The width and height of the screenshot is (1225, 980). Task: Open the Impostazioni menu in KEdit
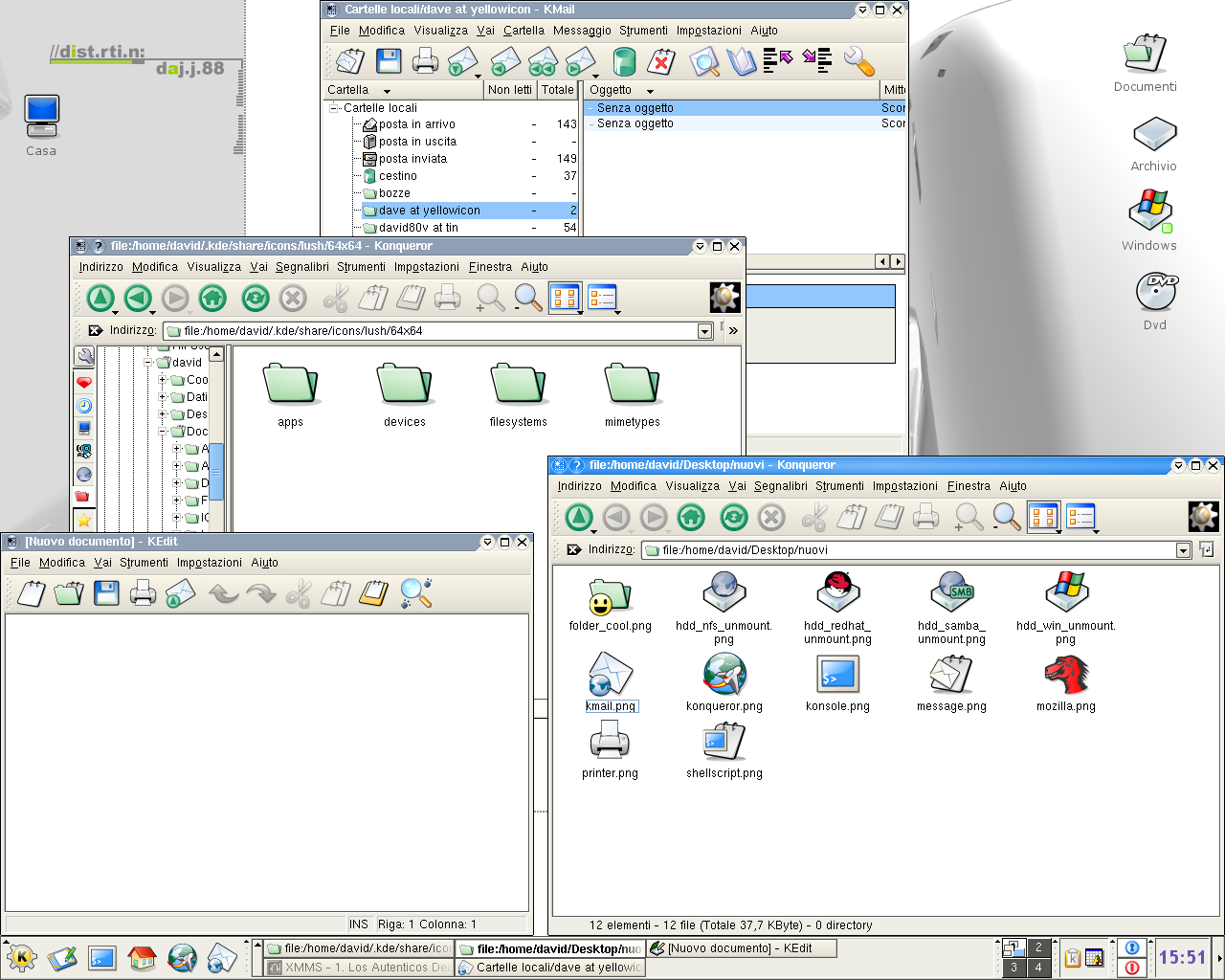click(210, 563)
